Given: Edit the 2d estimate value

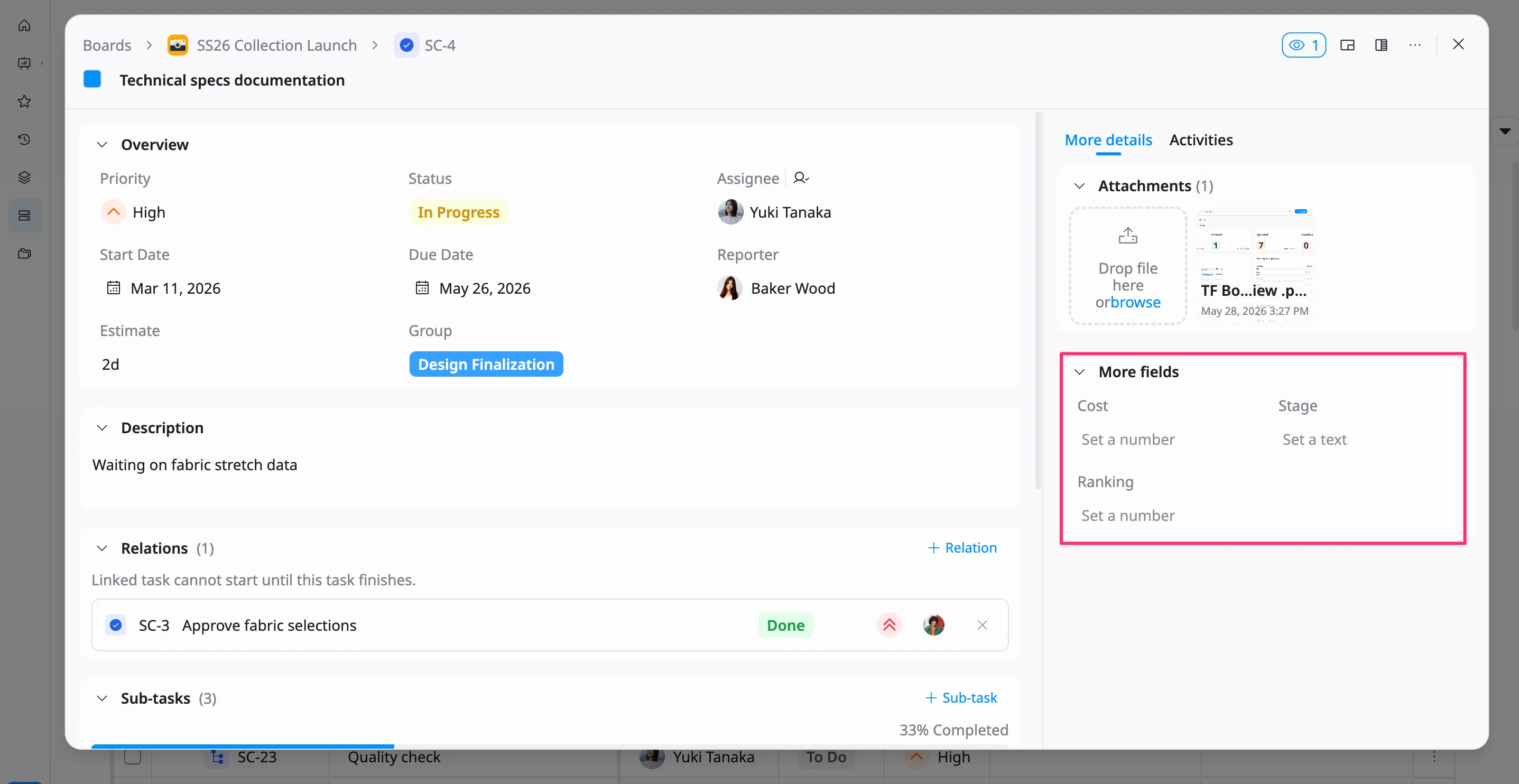Looking at the screenshot, I should pyautogui.click(x=110, y=365).
